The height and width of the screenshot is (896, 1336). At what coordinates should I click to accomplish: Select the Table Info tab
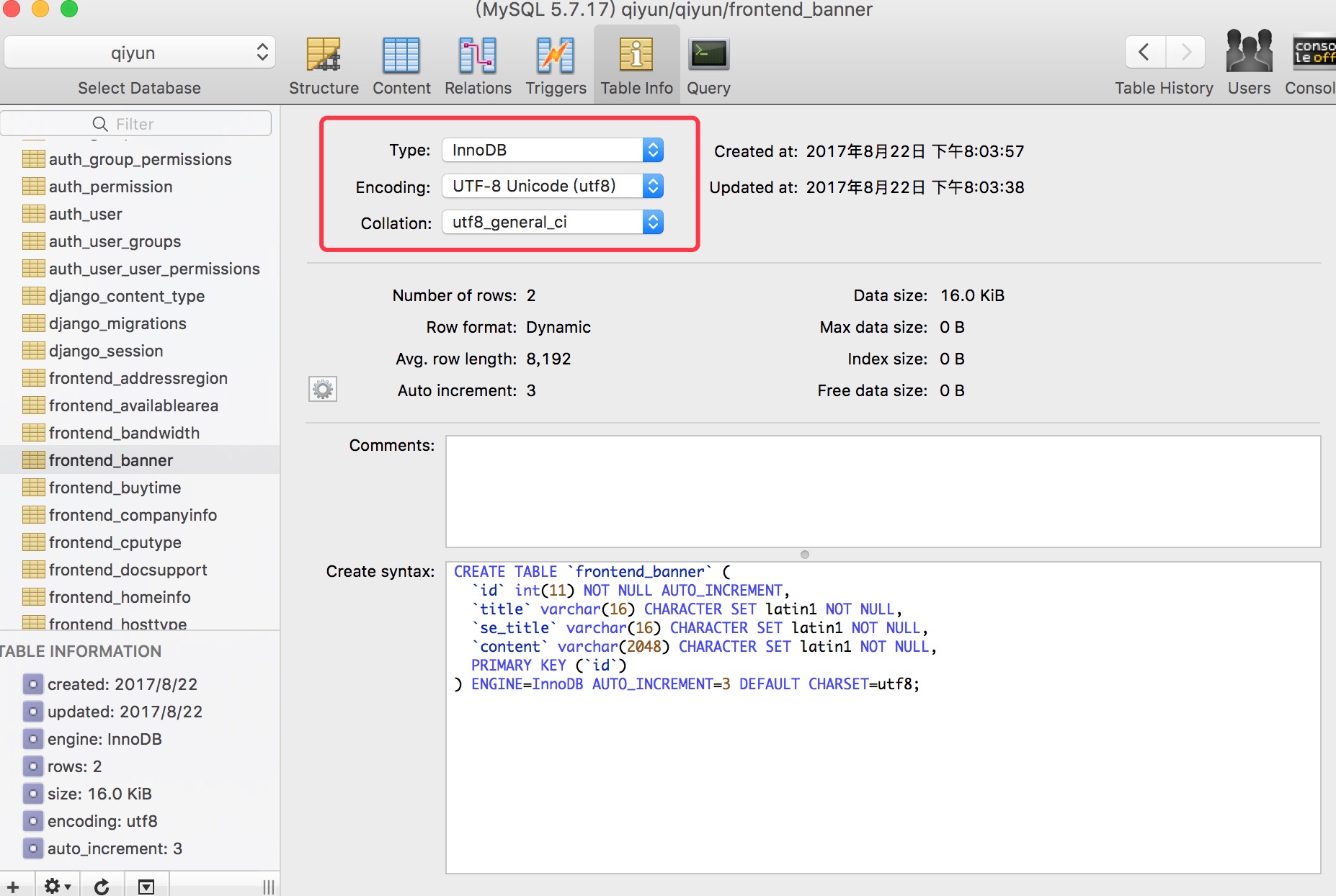tap(636, 65)
